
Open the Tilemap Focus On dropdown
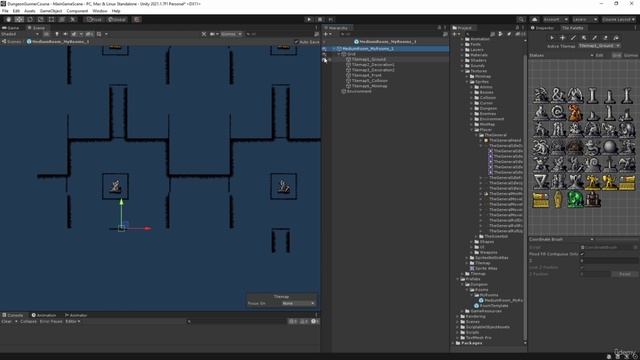tap(299, 304)
